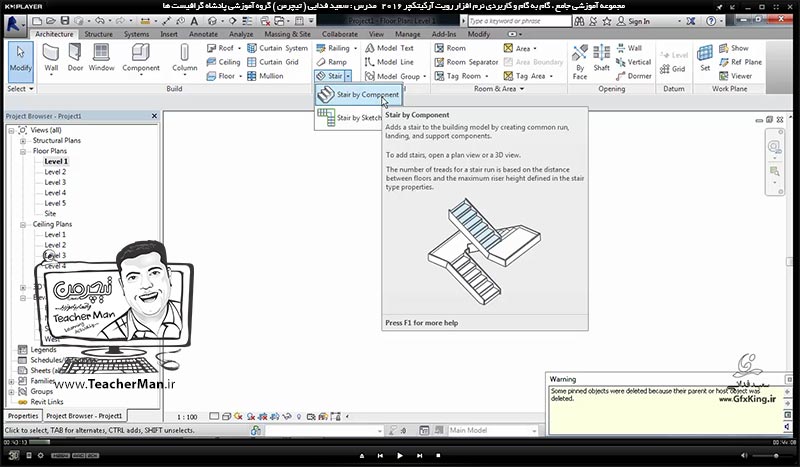Select Curtain Grid tool
The height and width of the screenshot is (467, 800).
click(x=273, y=62)
